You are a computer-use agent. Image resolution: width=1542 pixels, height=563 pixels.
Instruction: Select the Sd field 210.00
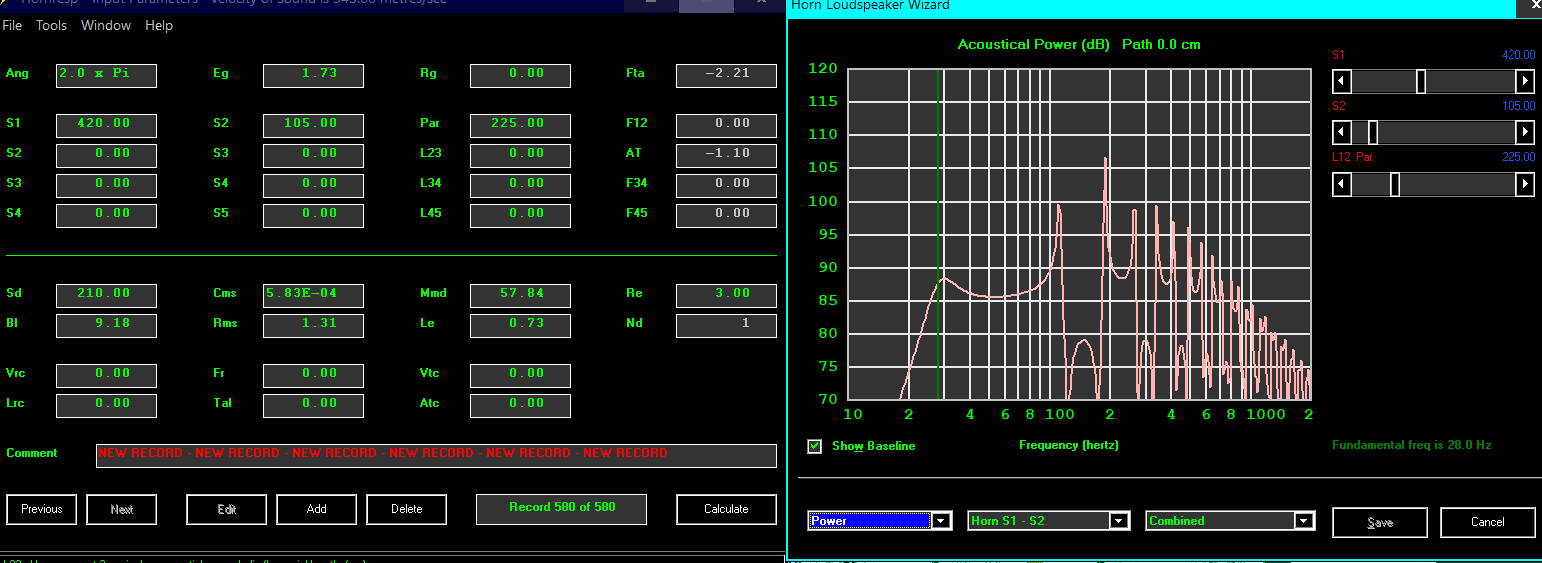(x=106, y=295)
